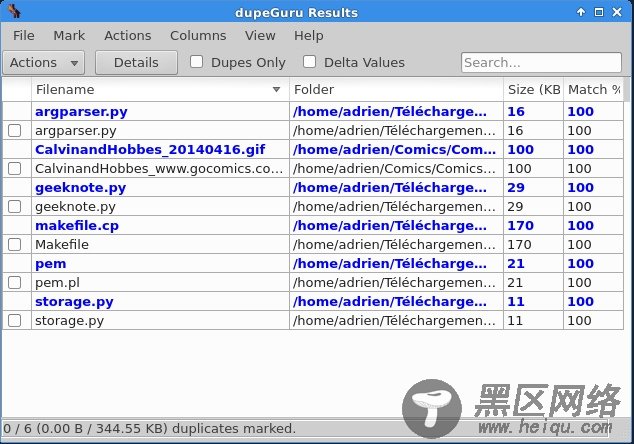Screen dimensions: 634x444
Task: Click the Details button
Action: pos(136,63)
